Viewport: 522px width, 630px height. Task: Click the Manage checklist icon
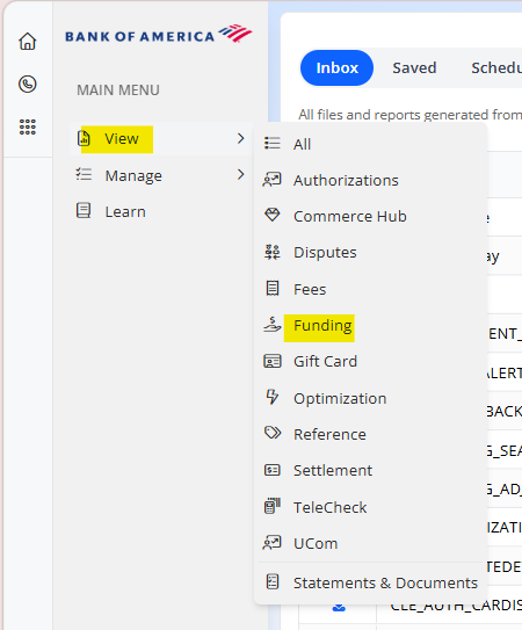tap(84, 175)
